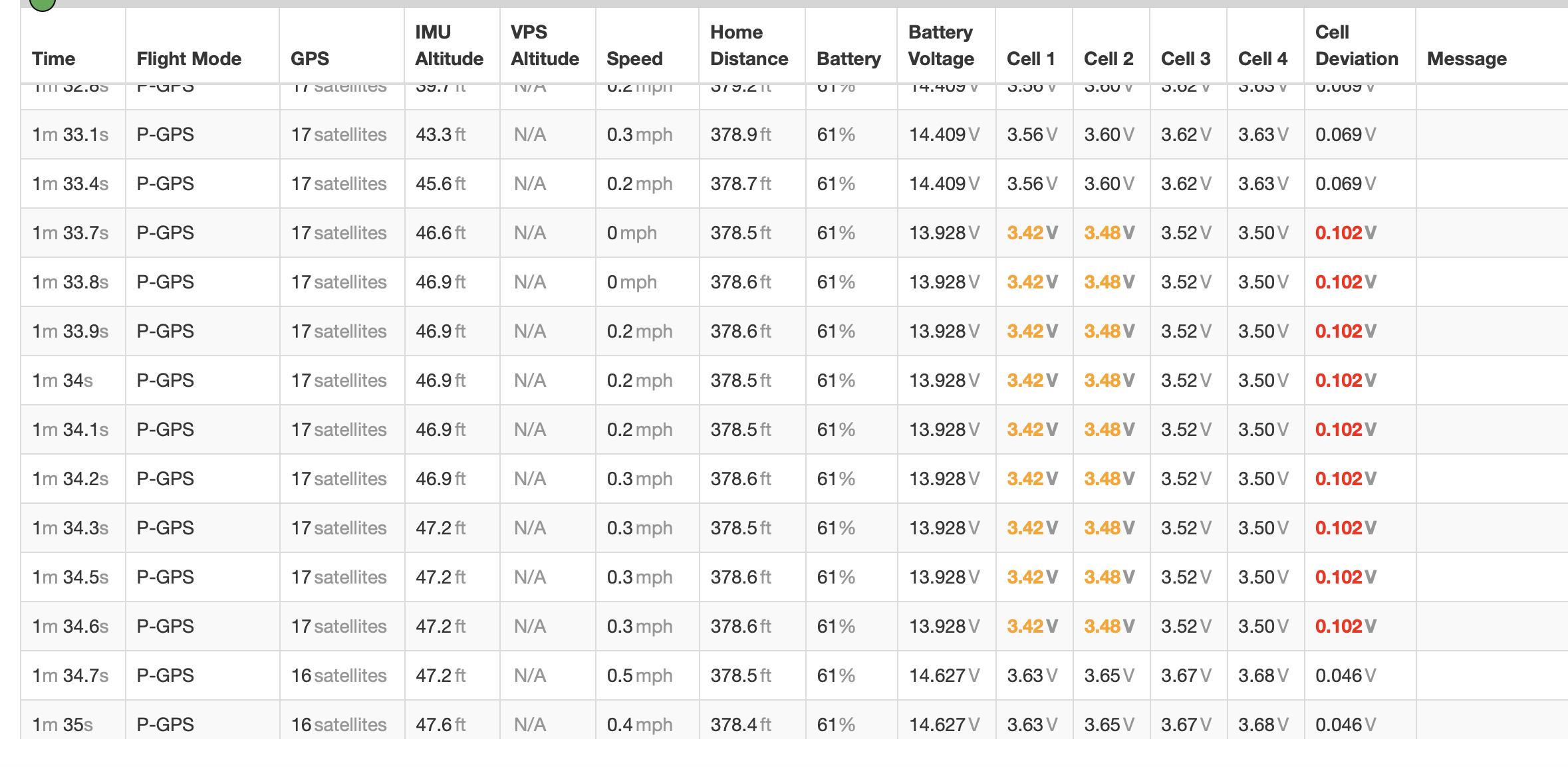Click the green circle icon at top left
Image resolution: width=1568 pixels, height=767 pixels.
[42, 3]
